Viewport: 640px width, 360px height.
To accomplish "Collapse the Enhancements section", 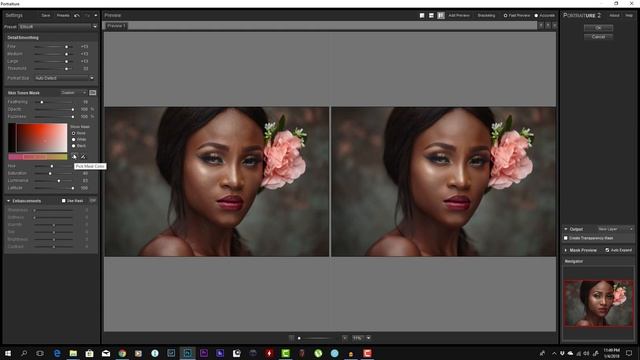I will click(9, 201).
